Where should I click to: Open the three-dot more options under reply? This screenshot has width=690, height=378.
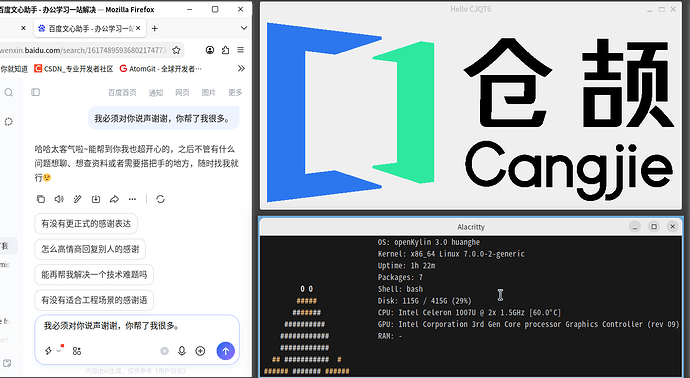[x=132, y=199]
